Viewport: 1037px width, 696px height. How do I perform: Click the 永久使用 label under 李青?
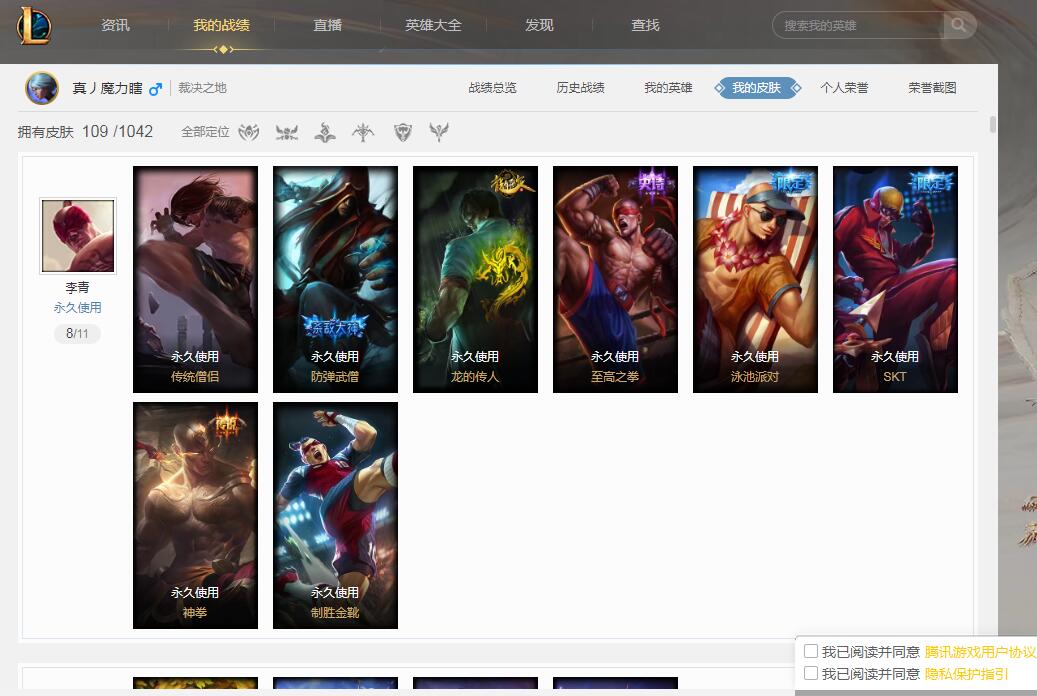(x=77, y=308)
